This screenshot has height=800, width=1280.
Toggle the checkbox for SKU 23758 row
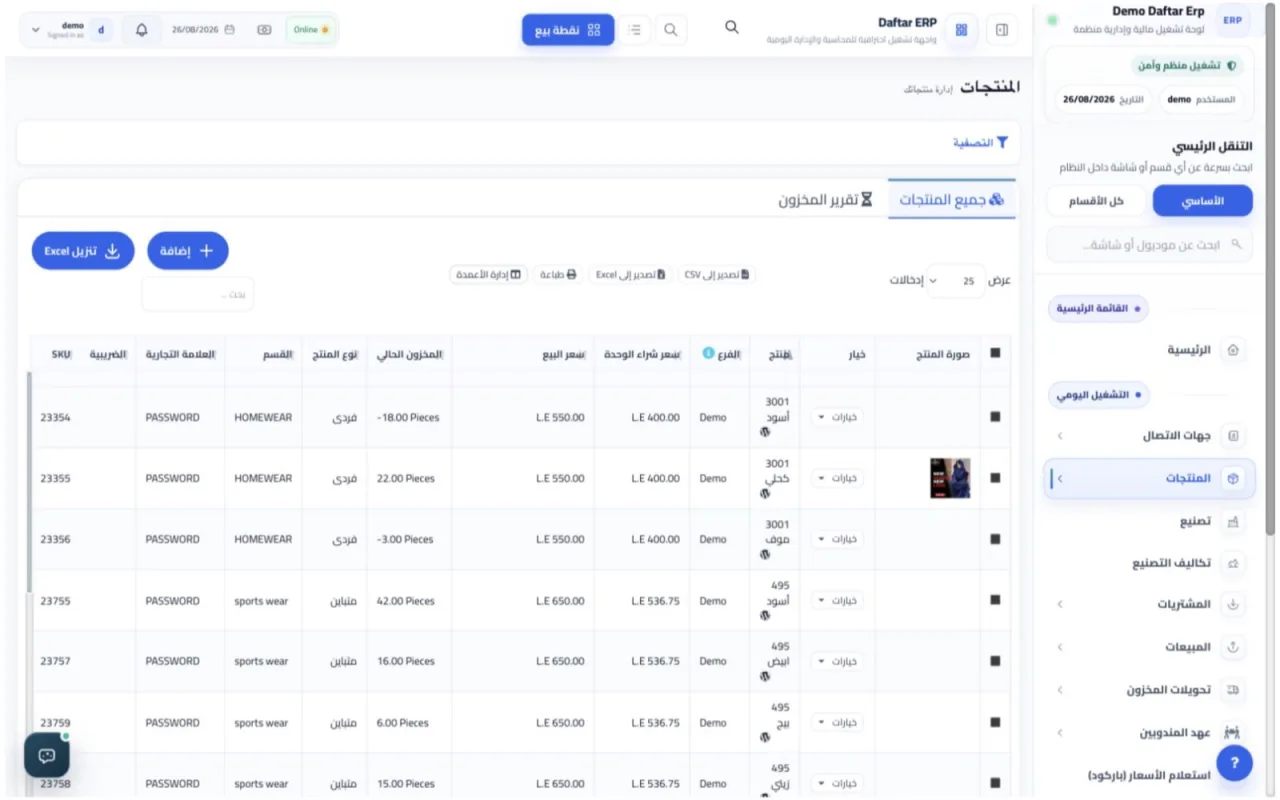tap(995, 783)
